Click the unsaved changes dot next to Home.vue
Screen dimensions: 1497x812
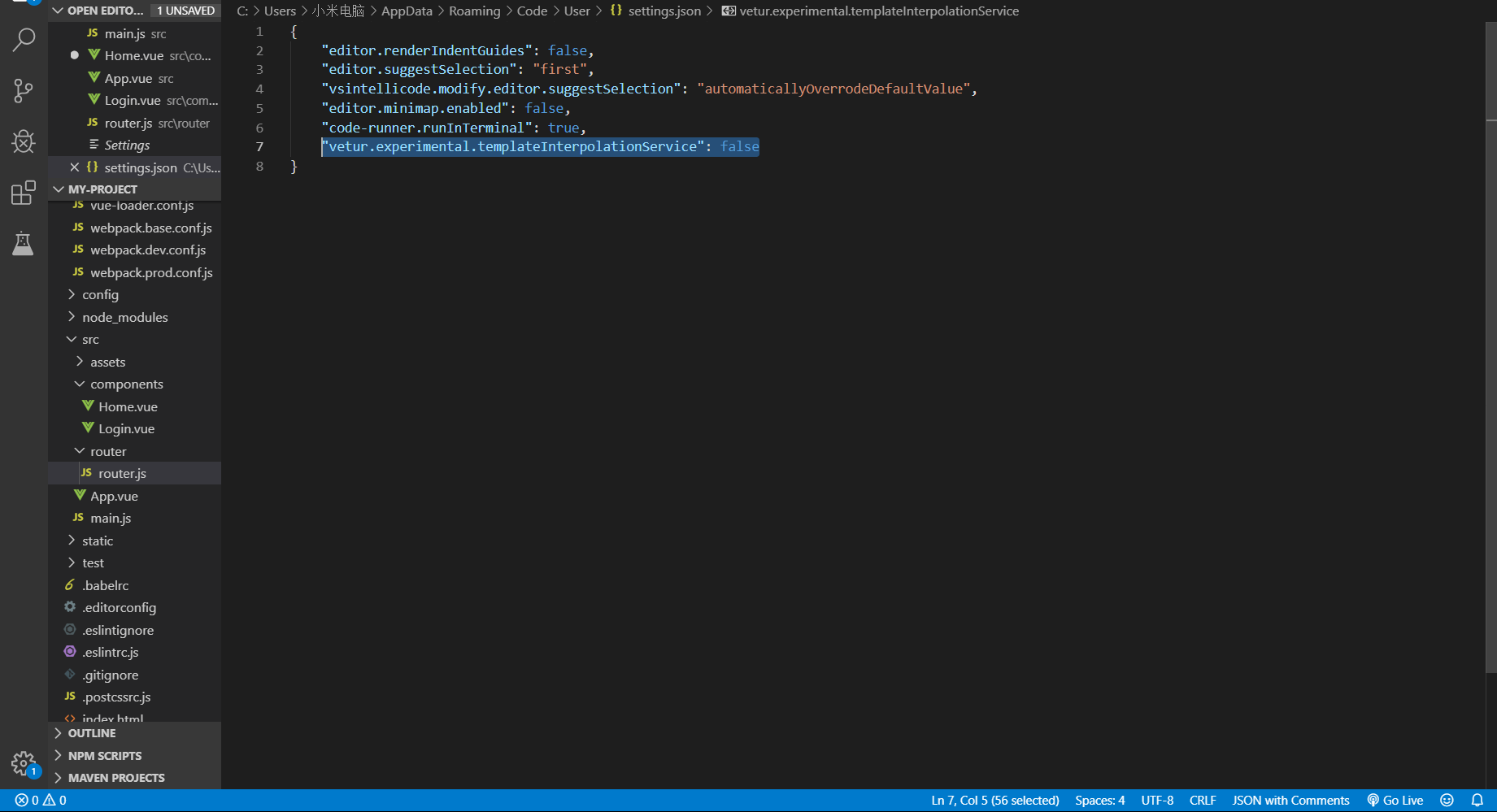[x=74, y=54]
